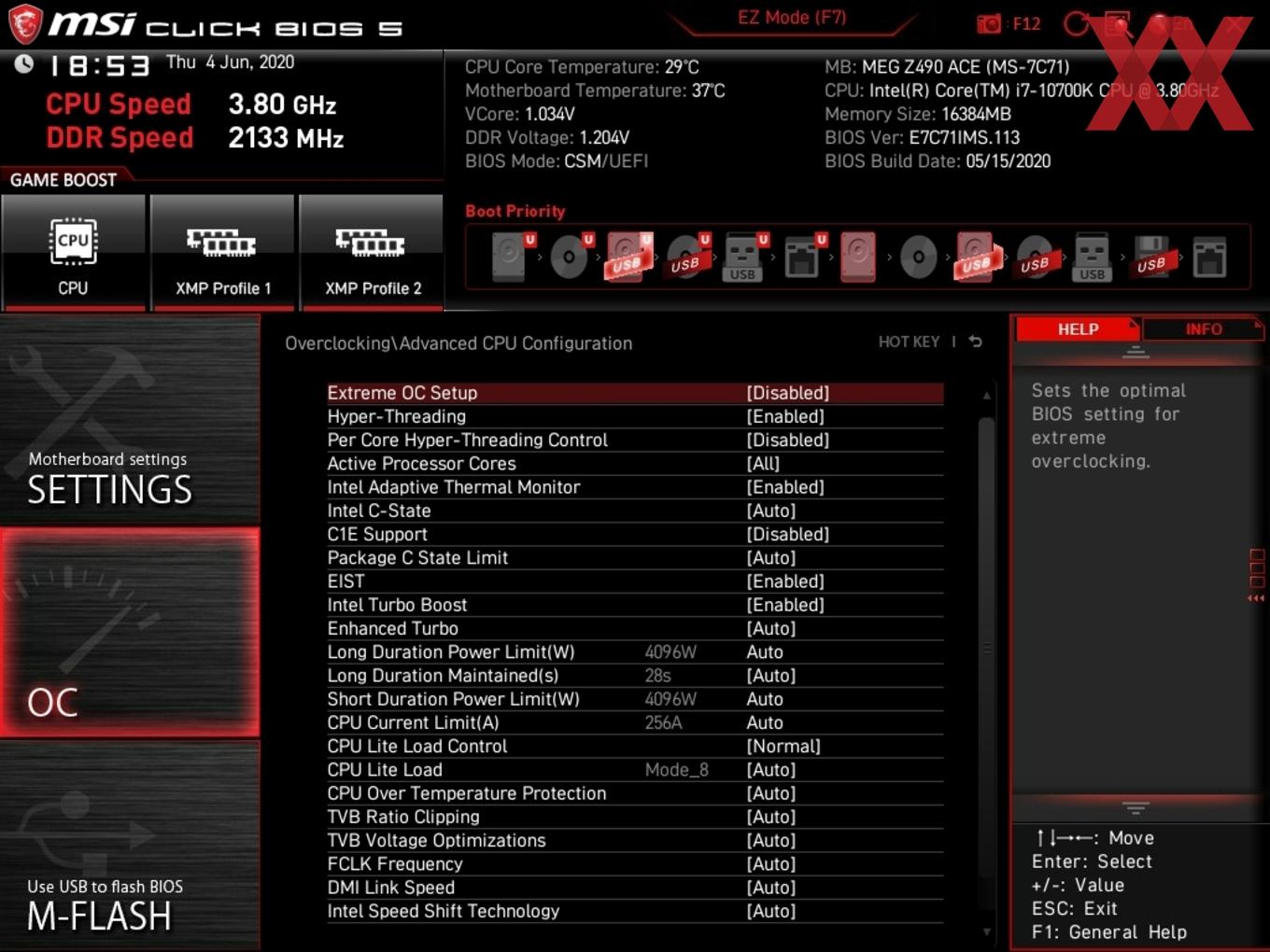The width and height of the screenshot is (1270, 952).
Task: Select the UEFI hard disk boot device icon
Action: 511,257
